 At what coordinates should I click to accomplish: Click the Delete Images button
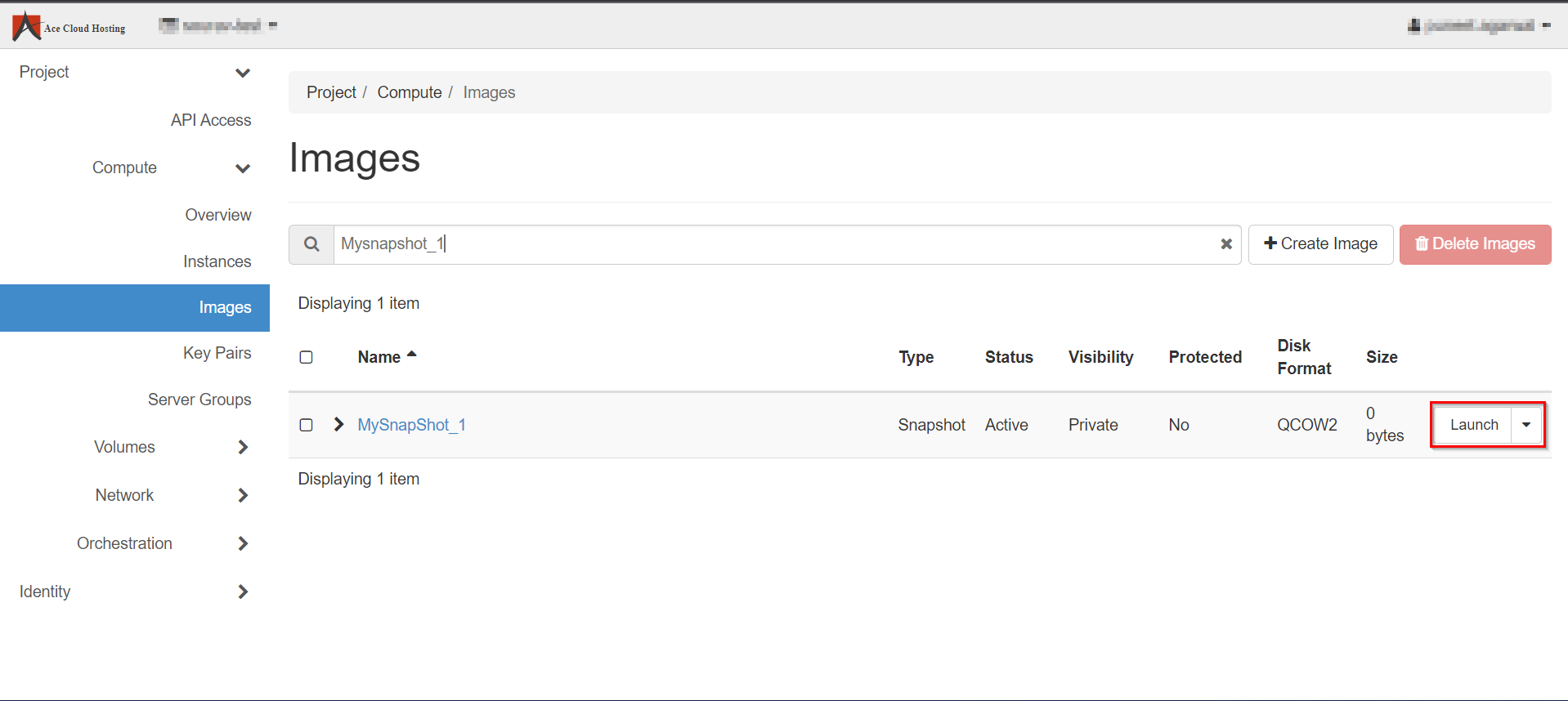pyautogui.click(x=1476, y=244)
